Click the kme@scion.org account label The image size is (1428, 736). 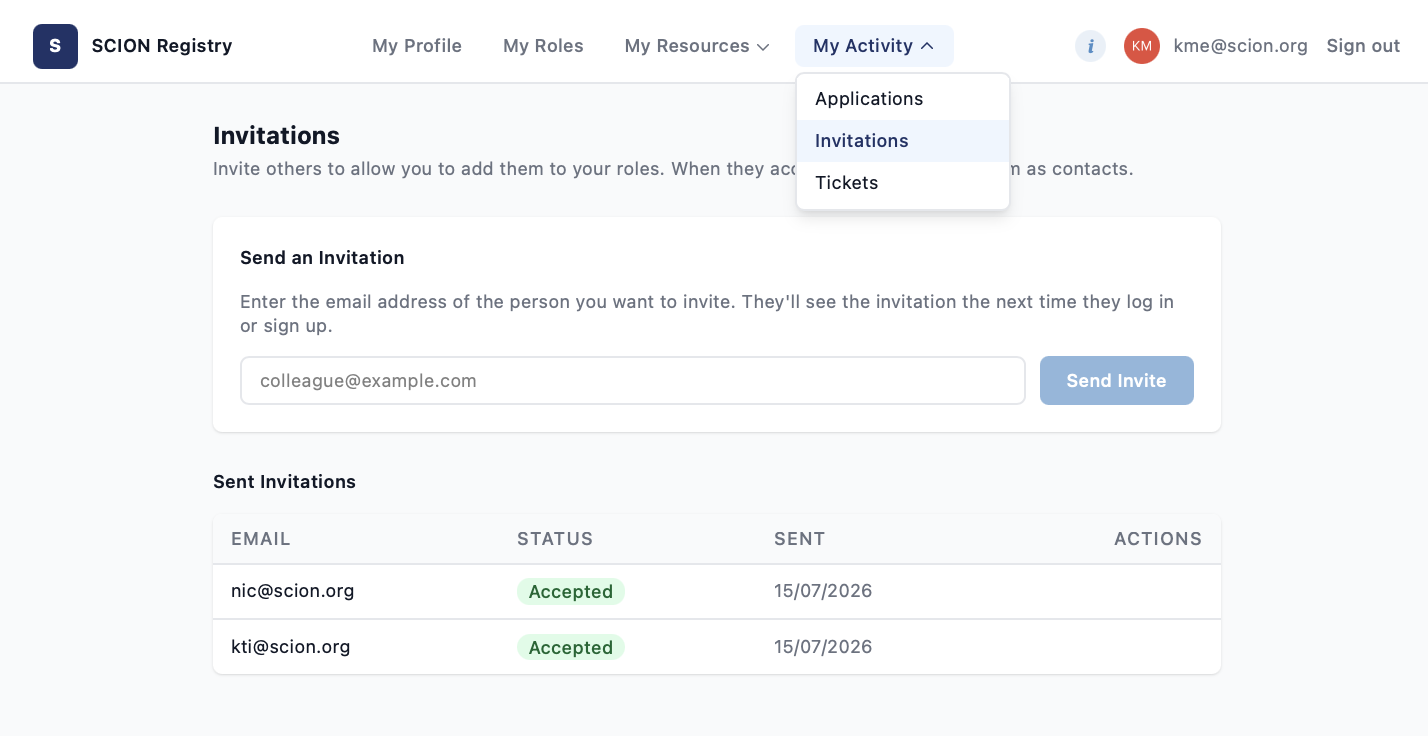tap(1240, 46)
